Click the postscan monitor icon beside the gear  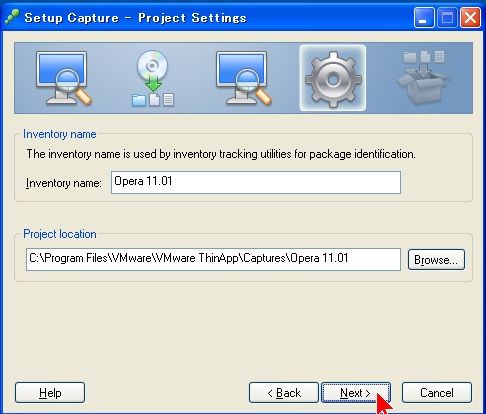coord(243,79)
